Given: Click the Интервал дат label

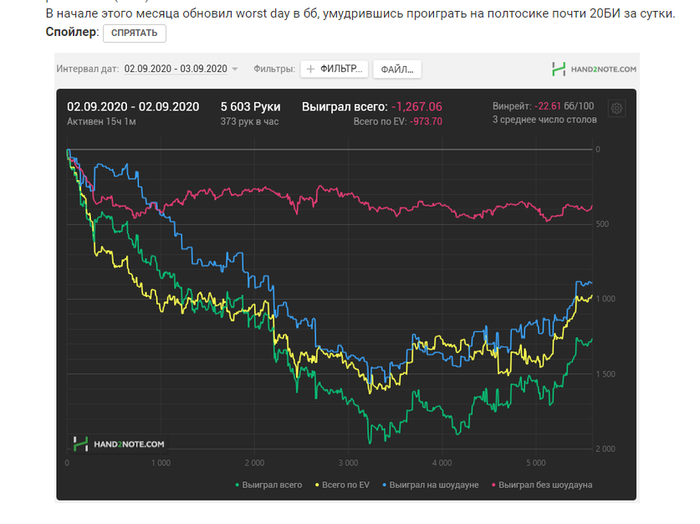Looking at the screenshot, I should [88, 69].
